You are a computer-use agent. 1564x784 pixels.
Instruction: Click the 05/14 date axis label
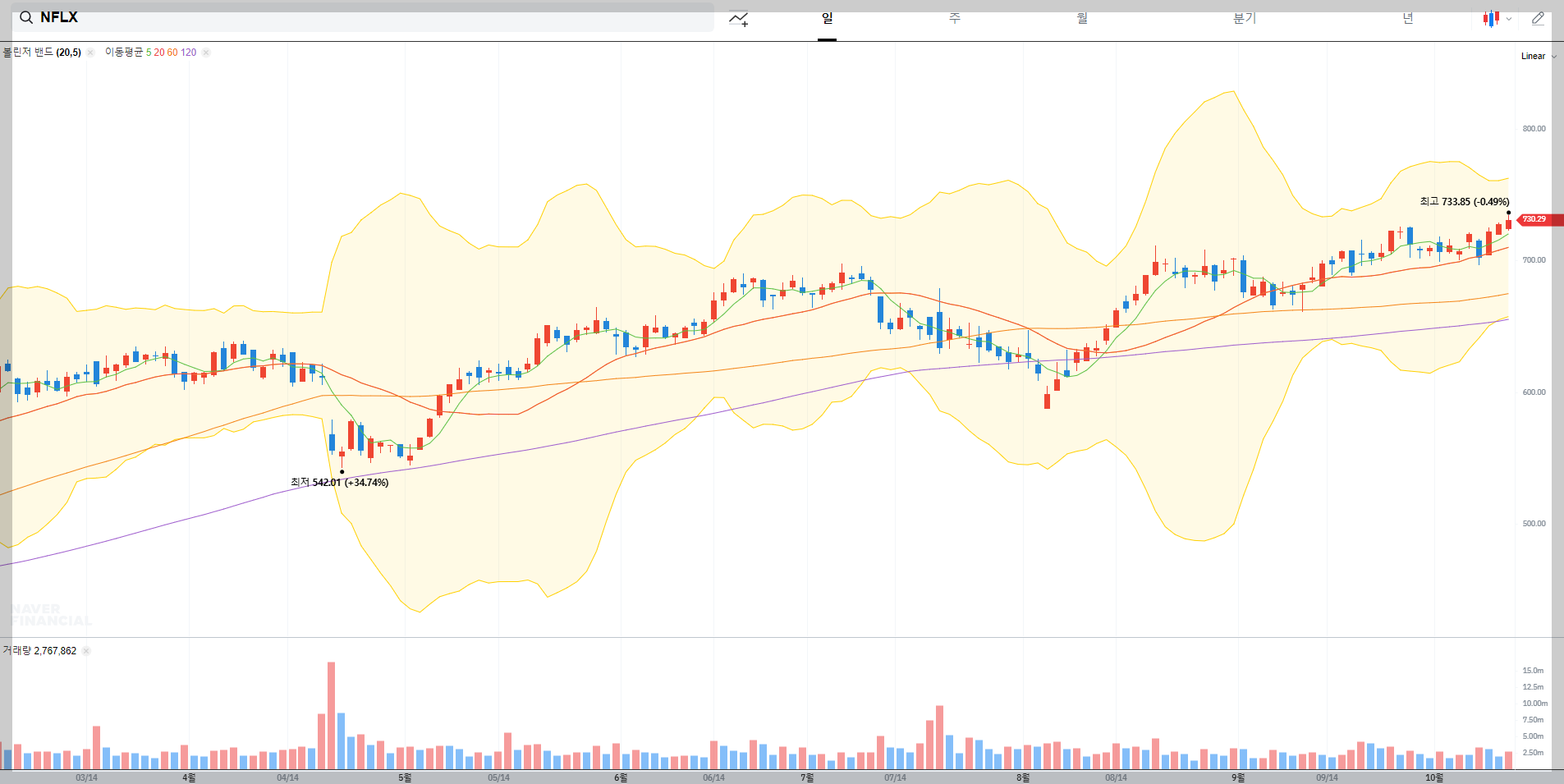[498, 777]
